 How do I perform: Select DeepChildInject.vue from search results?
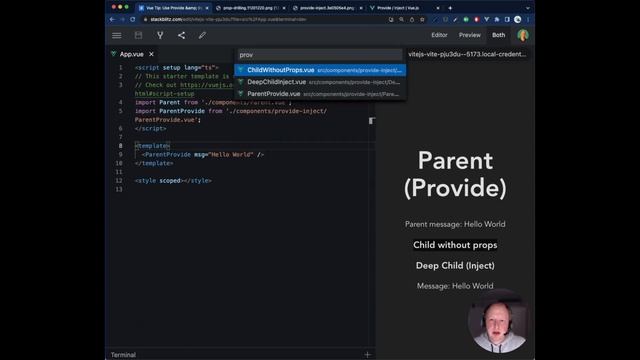tap(320, 82)
